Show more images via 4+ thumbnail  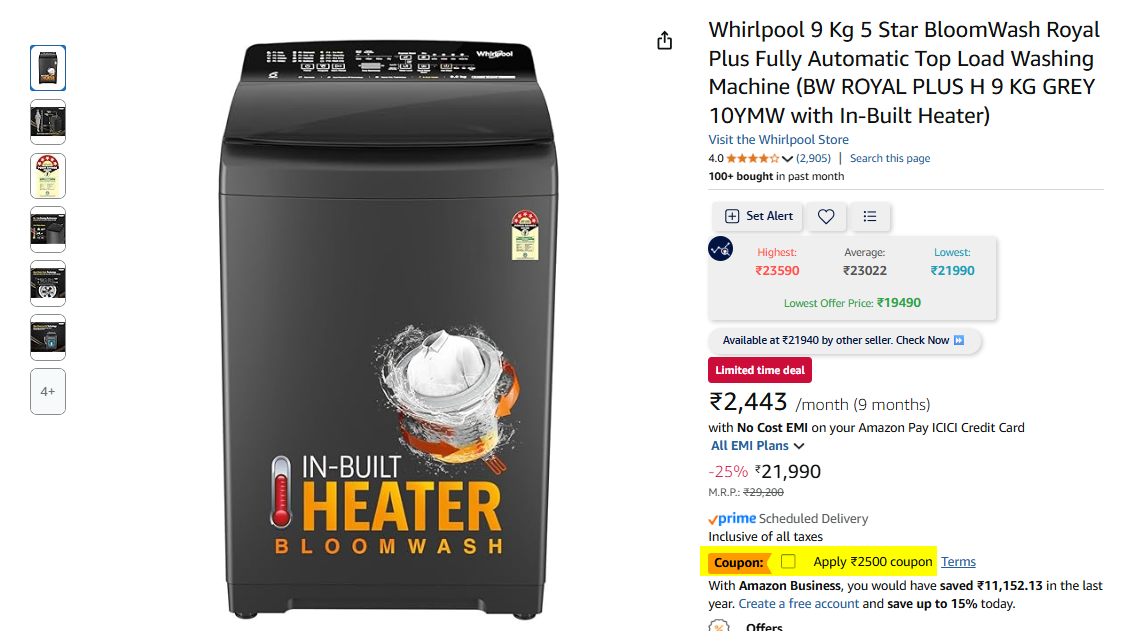coord(48,392)
